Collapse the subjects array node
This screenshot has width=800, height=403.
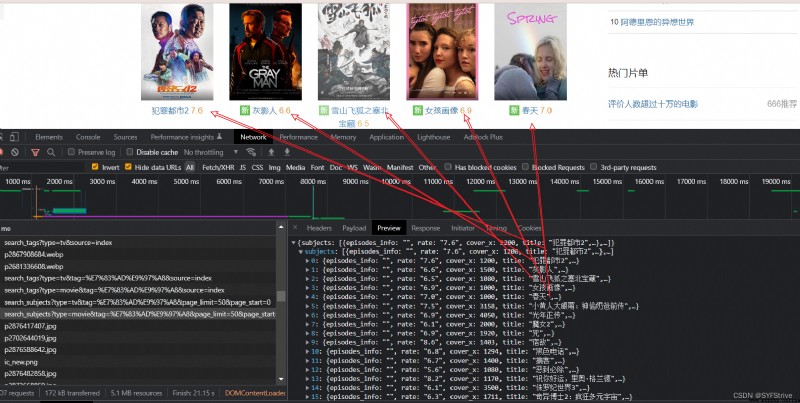[301, 252]
